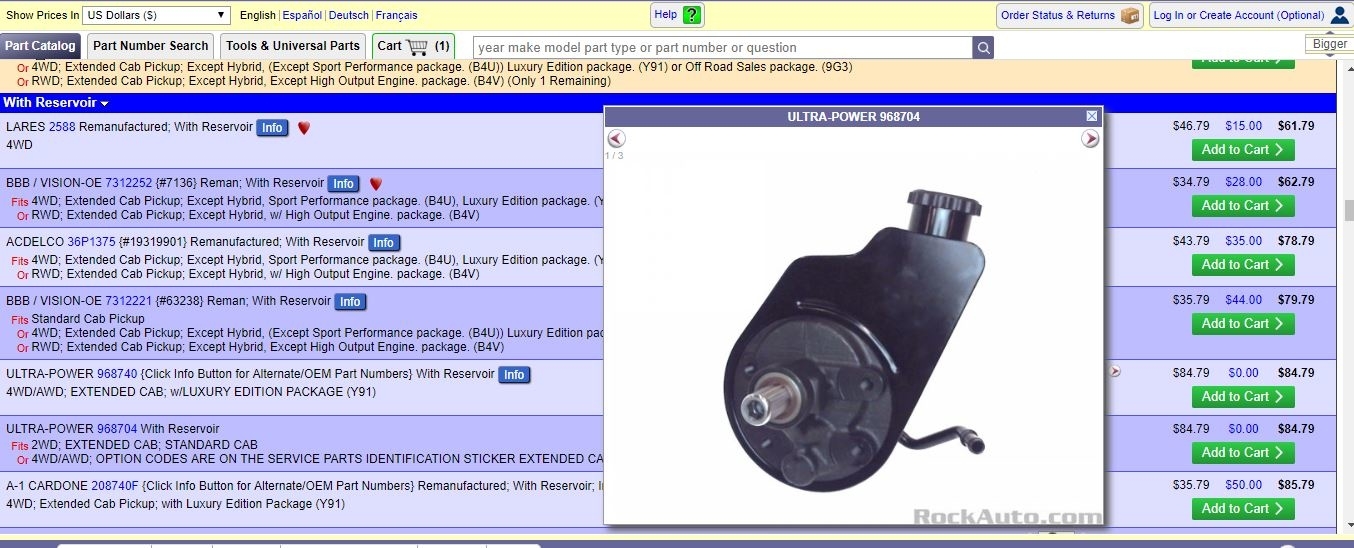The width and height of the screenshot is (1354, 548).
Task: Close the ULTRA-POWER 968704 image popup
Action: pyautogui.click(x=1092, y=116)
